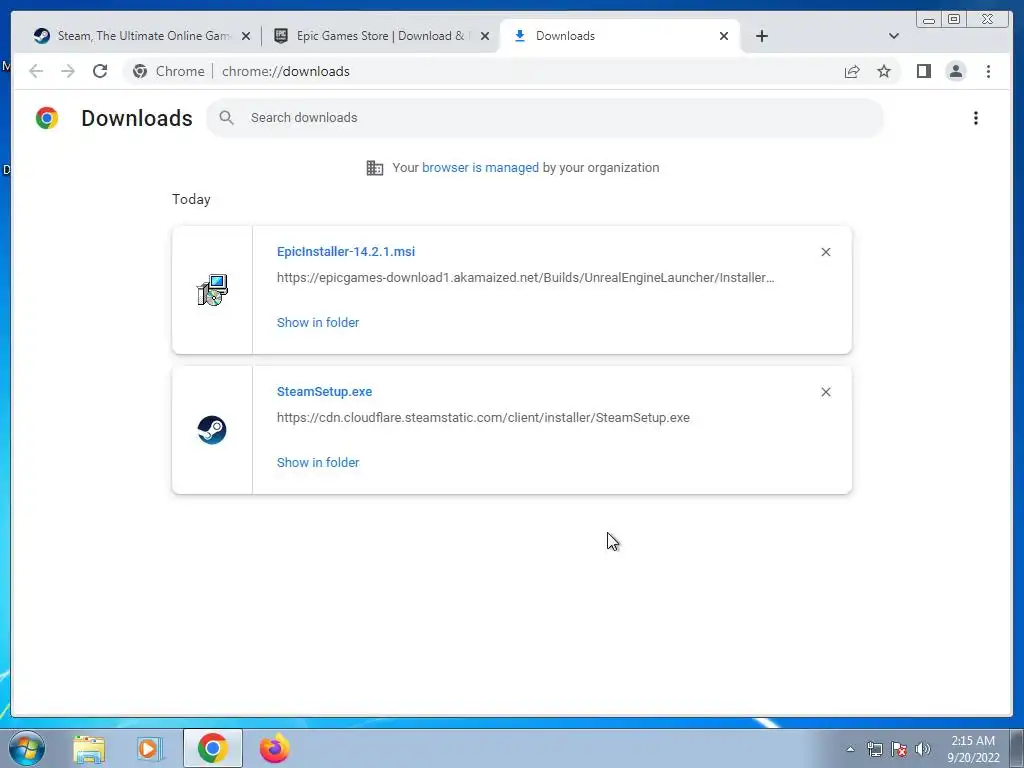Expand the tab search chevron
The width and height of the screenshot is (1024, 768).
click(894, 36)
